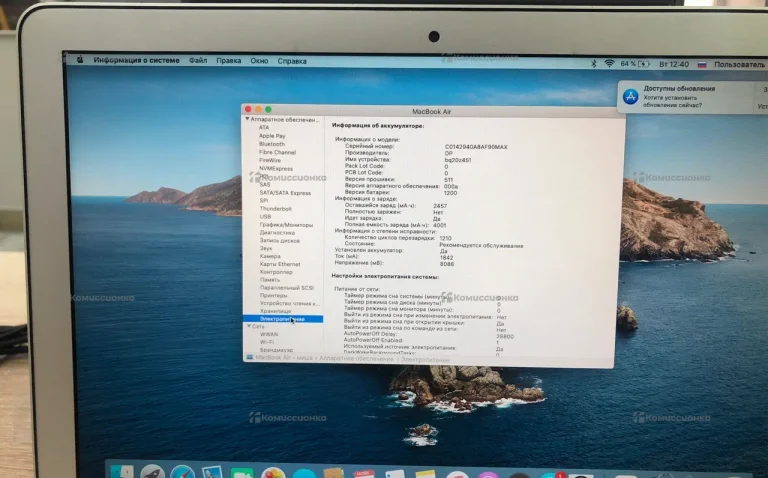Open Mail stamp icon in the Dock

pyautogui.click(x=213, y=473)
